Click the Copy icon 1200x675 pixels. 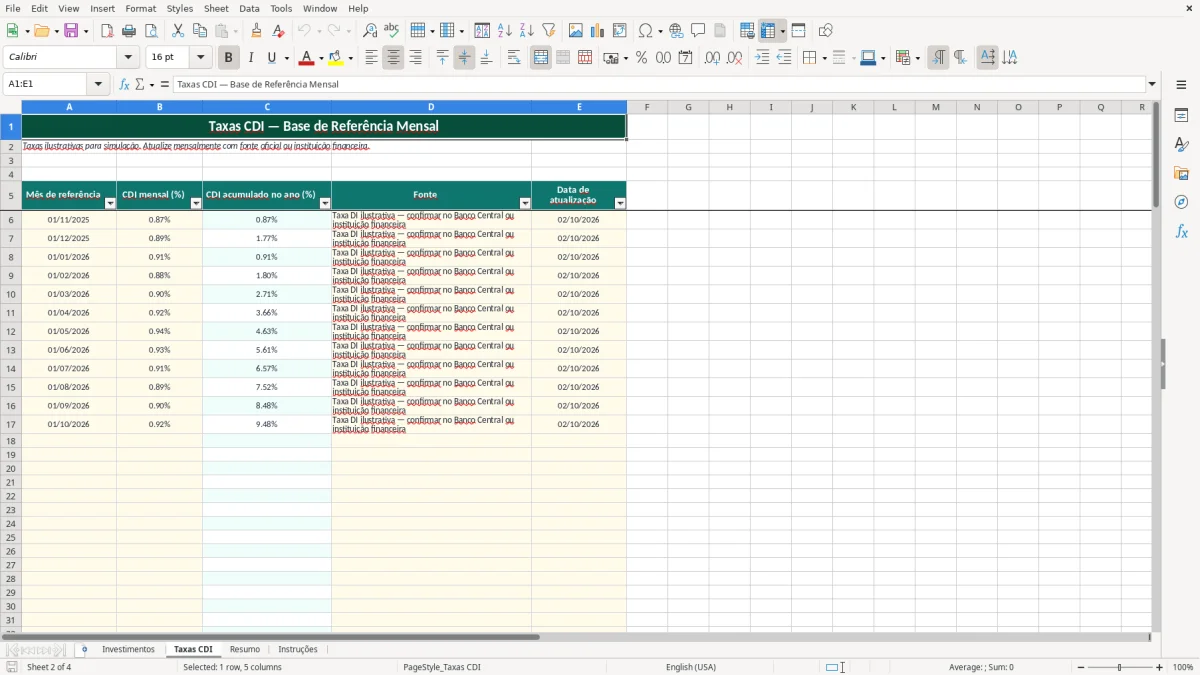[x=199, y=31]
